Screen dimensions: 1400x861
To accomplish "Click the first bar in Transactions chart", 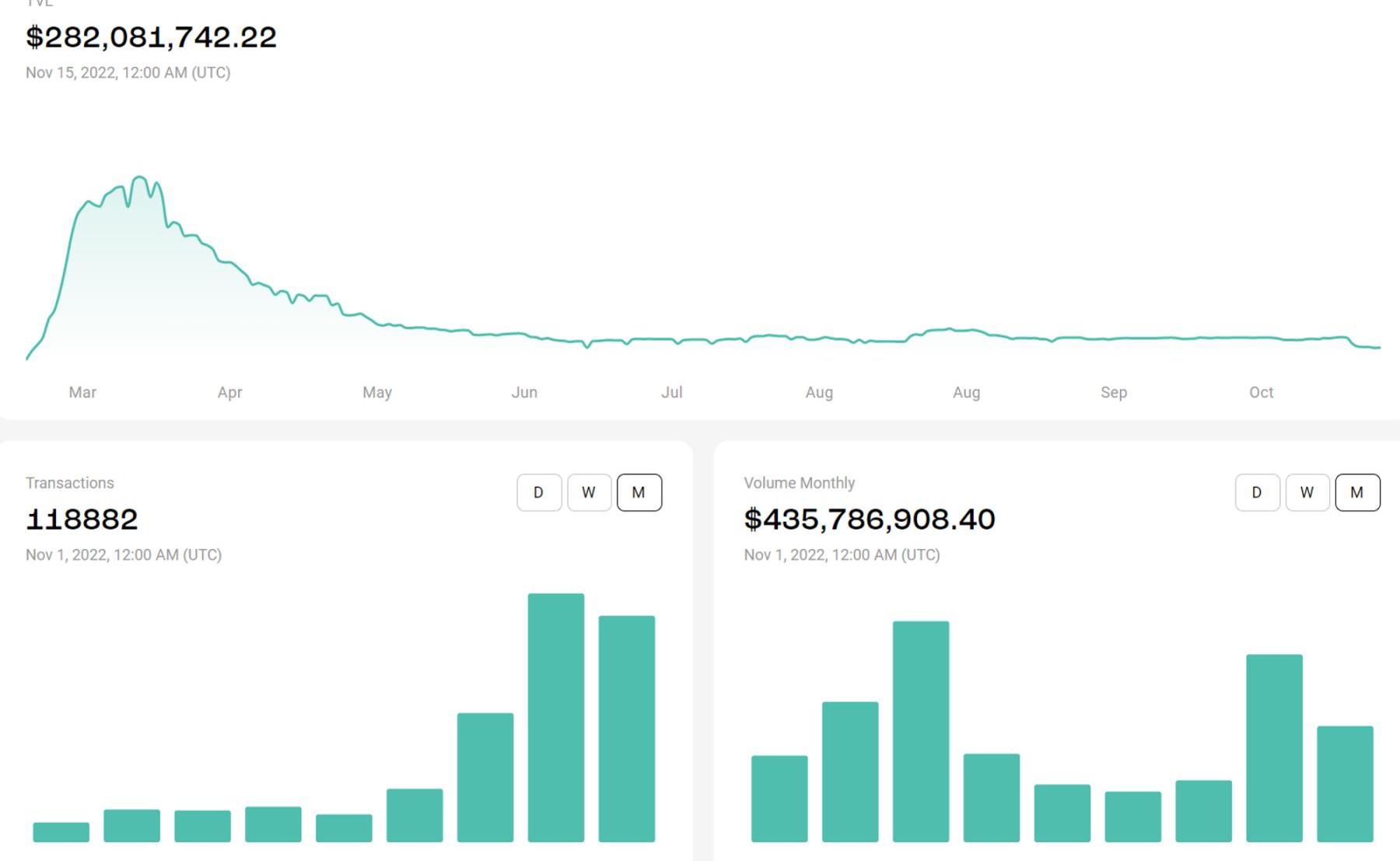I will pyautogui.click(x=61, y=831).
